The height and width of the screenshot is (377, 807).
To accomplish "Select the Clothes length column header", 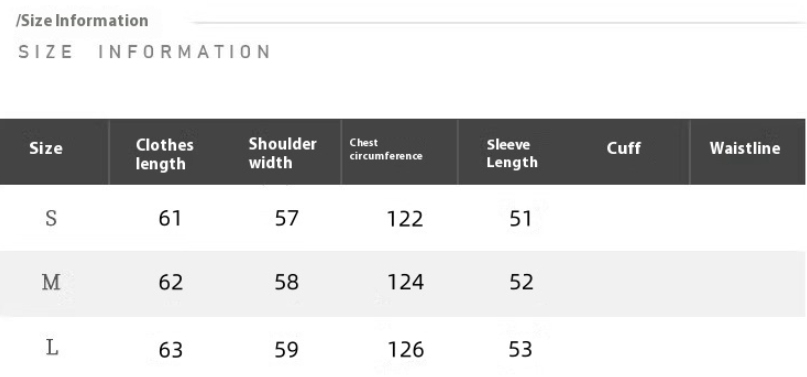I will [x=165, y=154].
